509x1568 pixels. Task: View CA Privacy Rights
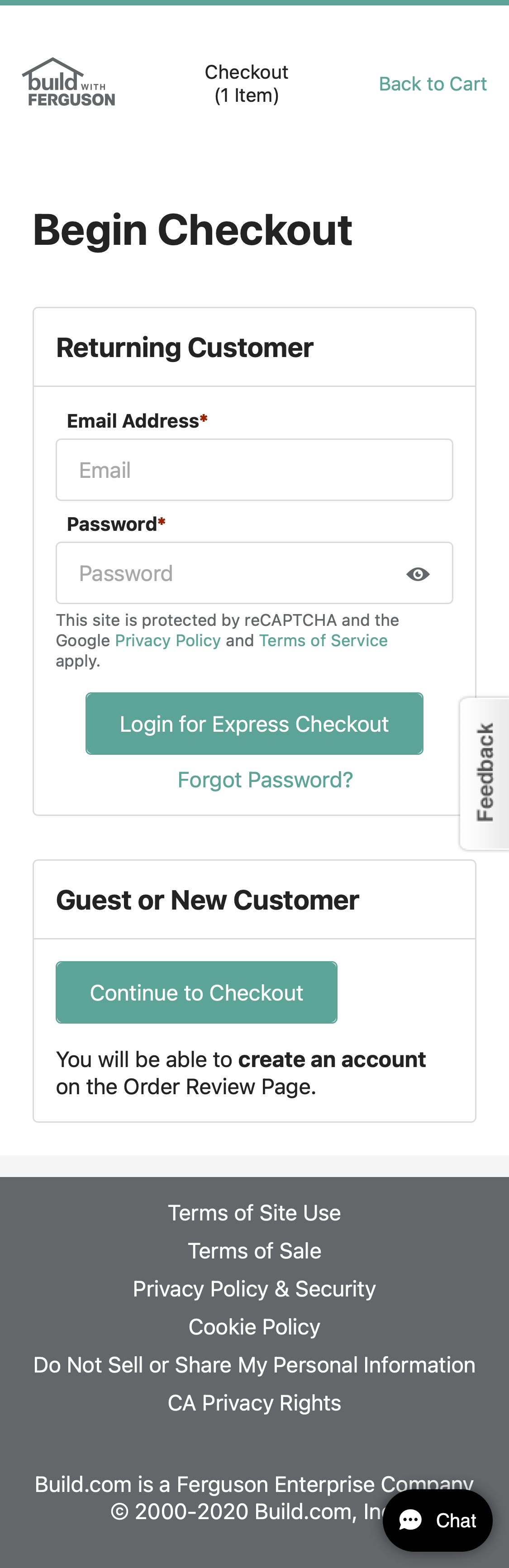coord(254,1402)
